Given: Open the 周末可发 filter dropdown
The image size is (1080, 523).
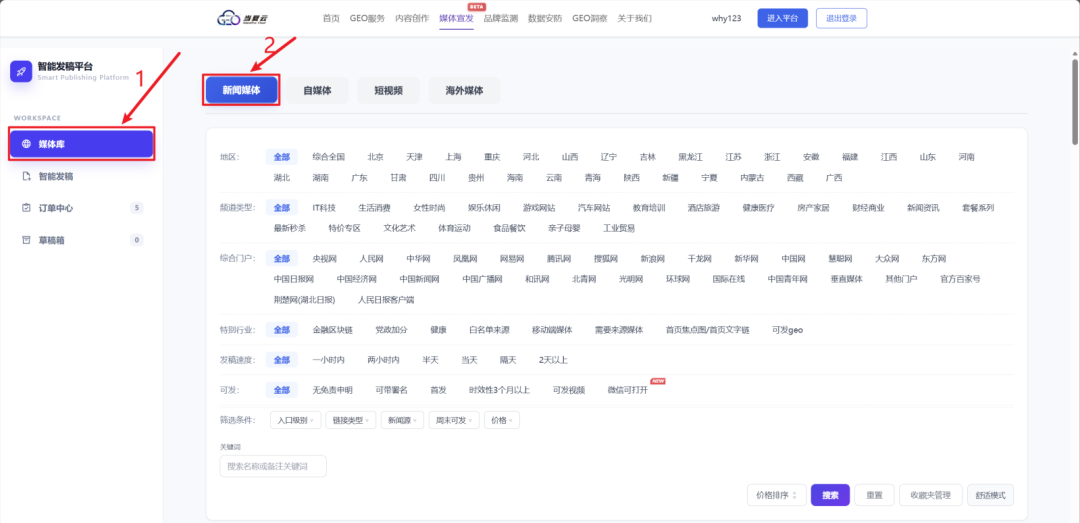Looking at the screenshot, I should (454, 420).
